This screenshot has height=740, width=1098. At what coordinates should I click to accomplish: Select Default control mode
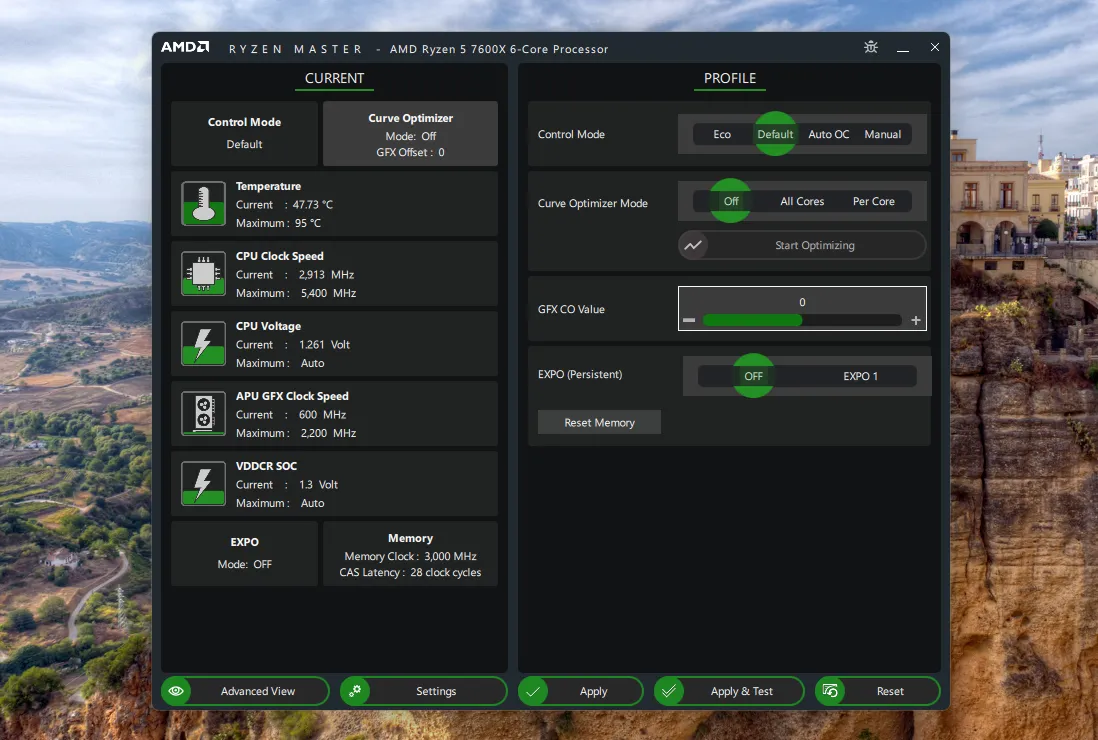coord(775,134)
